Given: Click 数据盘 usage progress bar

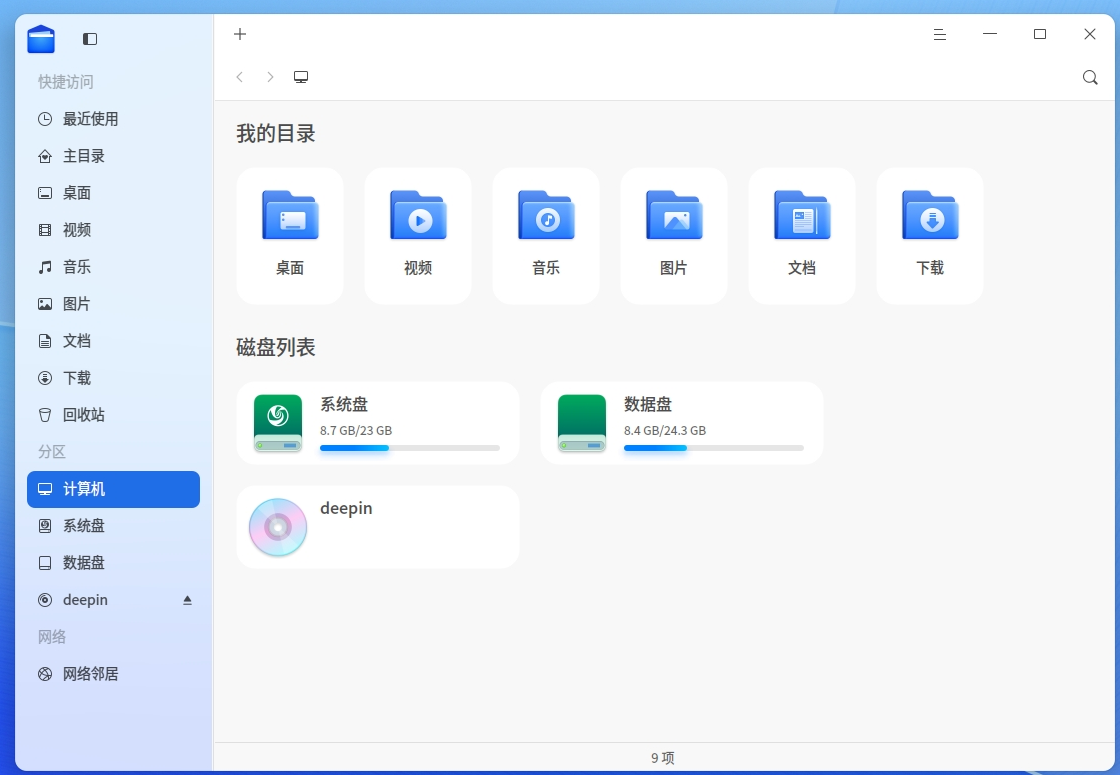Looking at the screenshot, I should (714, 448).
